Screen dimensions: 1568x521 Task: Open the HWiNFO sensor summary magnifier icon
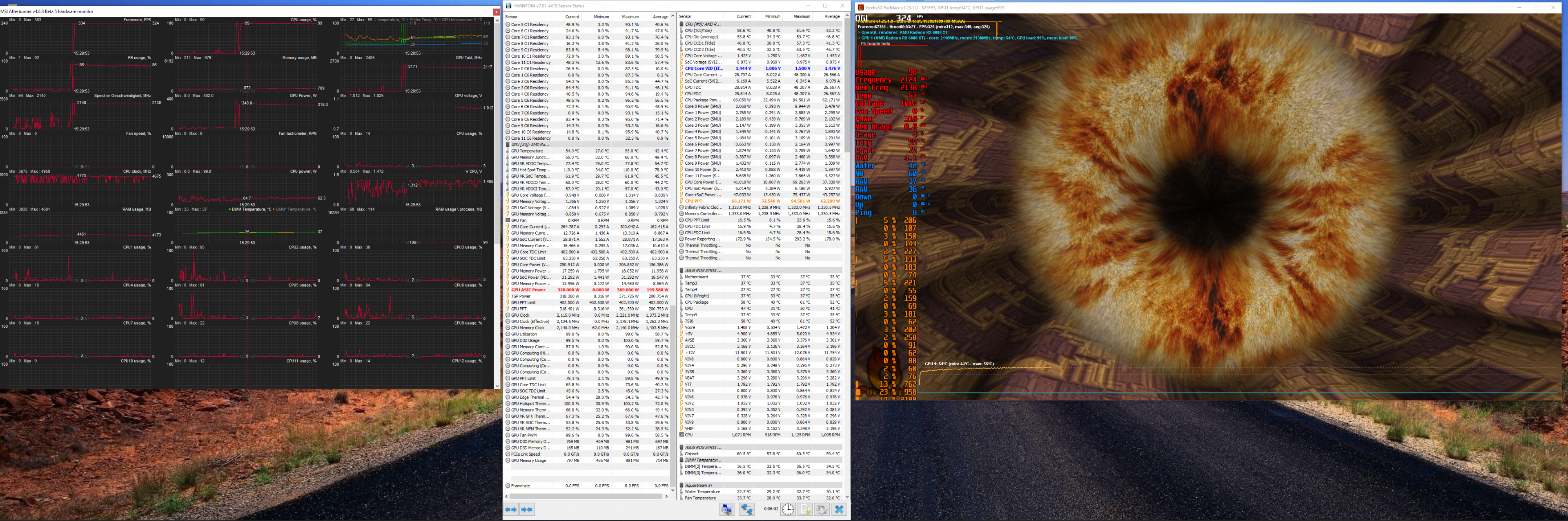[x=727, y=510]
